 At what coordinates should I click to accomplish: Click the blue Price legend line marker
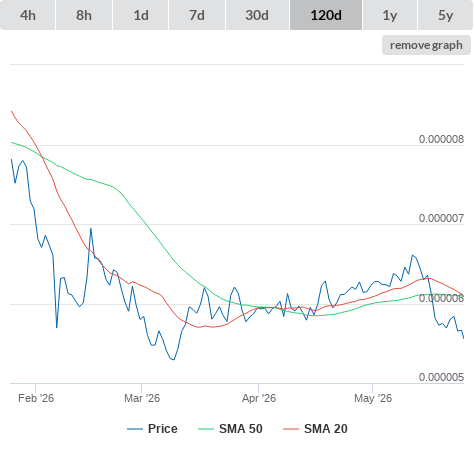pyautogui.click(x=135, y=429)
